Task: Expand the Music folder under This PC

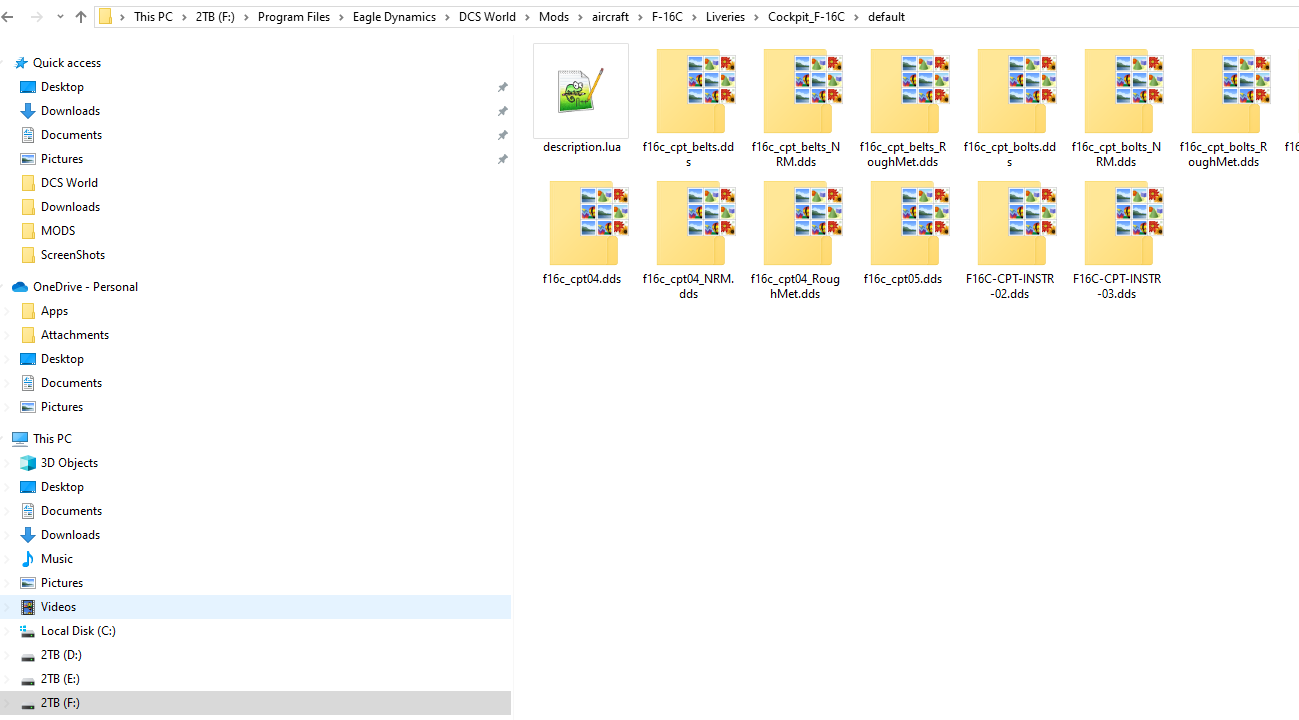Action: (8, 559)
